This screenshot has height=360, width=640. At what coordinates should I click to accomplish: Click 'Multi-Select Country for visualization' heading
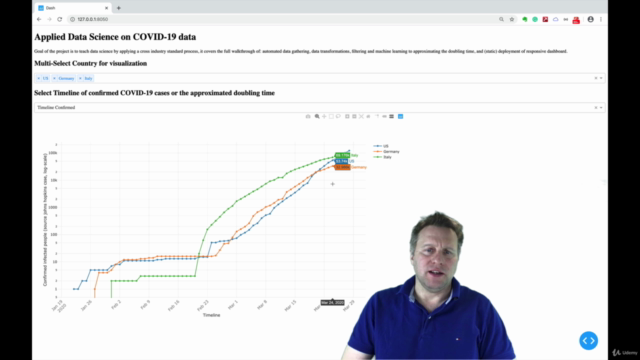91,63
